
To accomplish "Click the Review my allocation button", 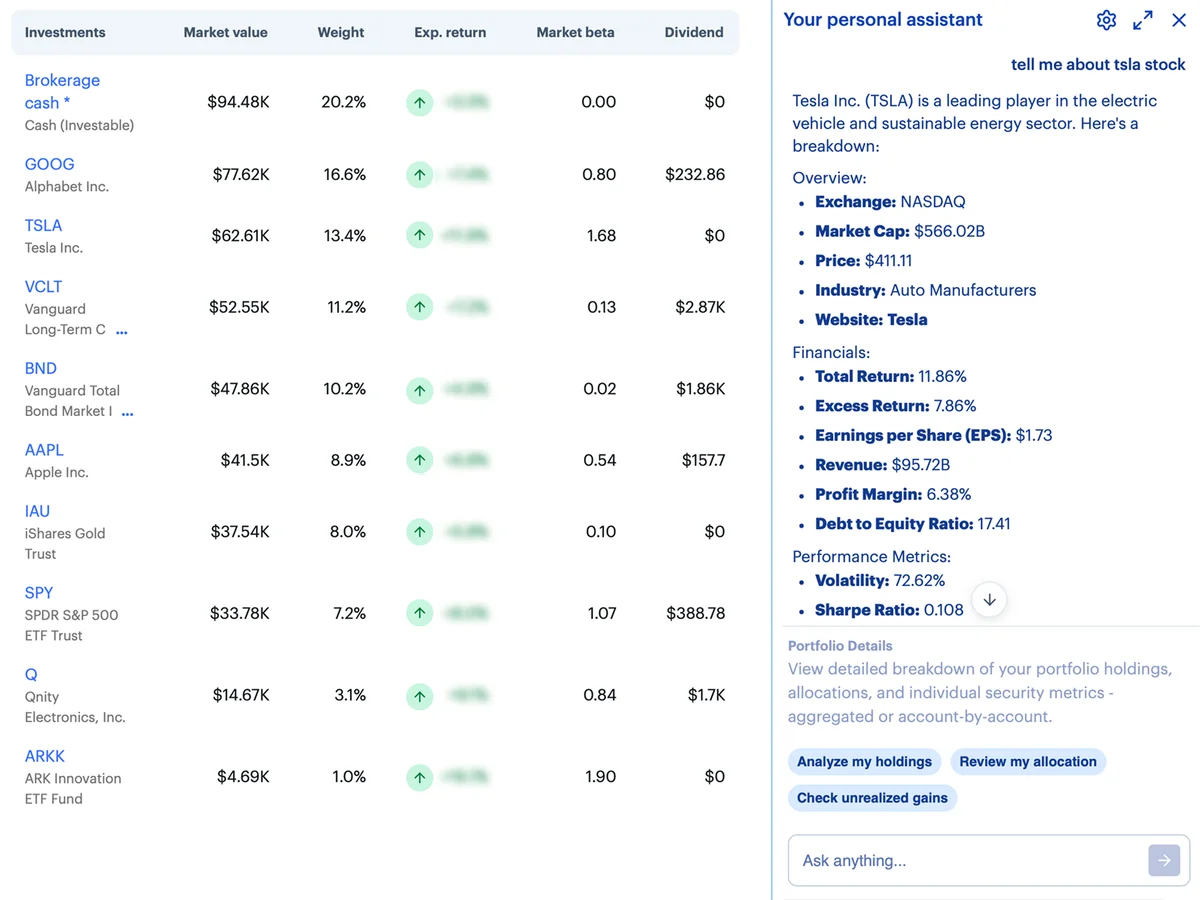I will [1028, 761].
